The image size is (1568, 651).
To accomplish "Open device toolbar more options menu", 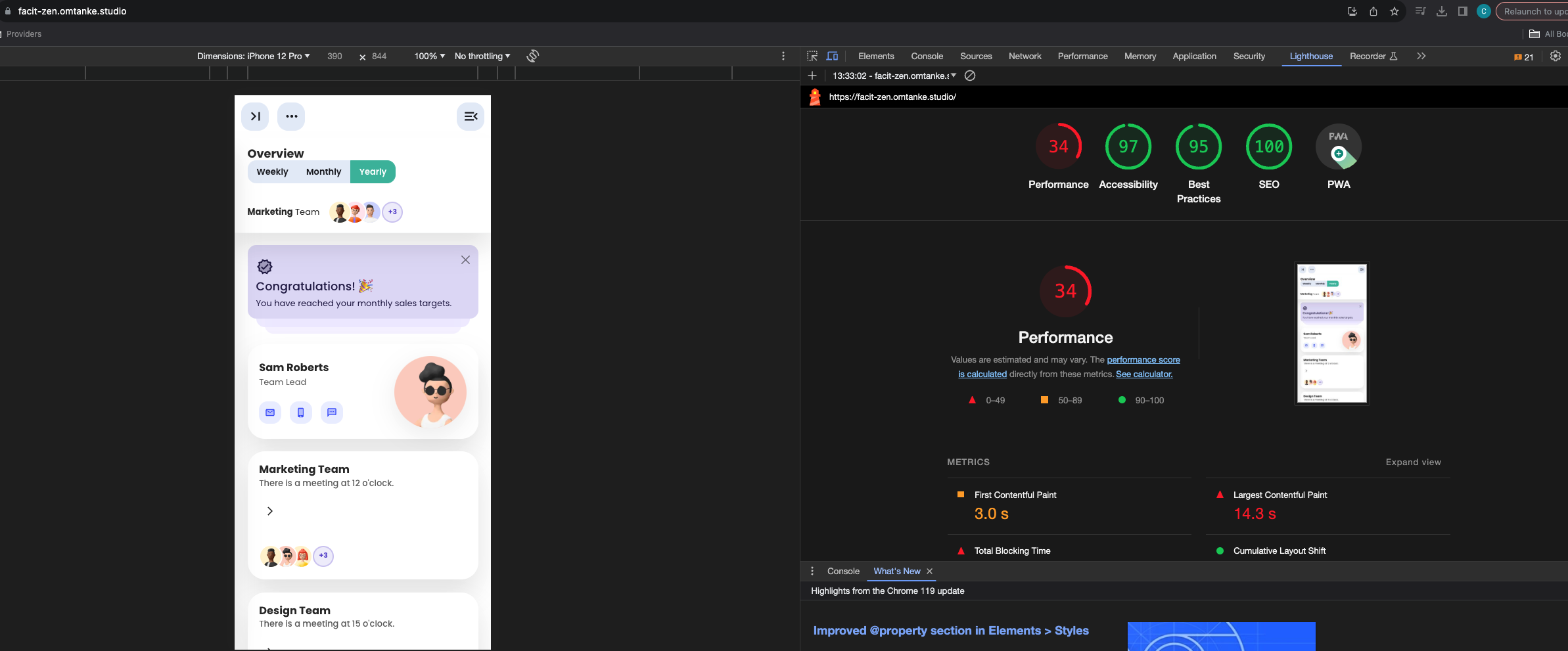I will 783,56.
